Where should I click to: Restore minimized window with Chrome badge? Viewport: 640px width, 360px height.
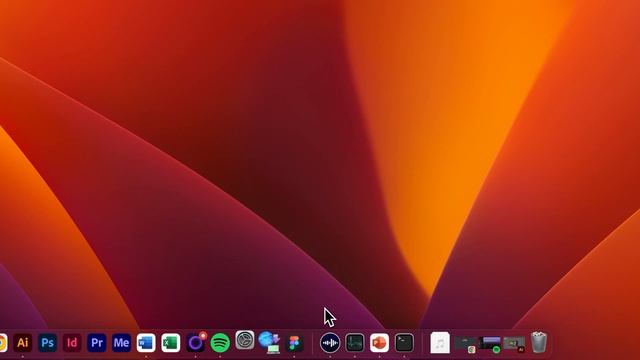(465, 344)
